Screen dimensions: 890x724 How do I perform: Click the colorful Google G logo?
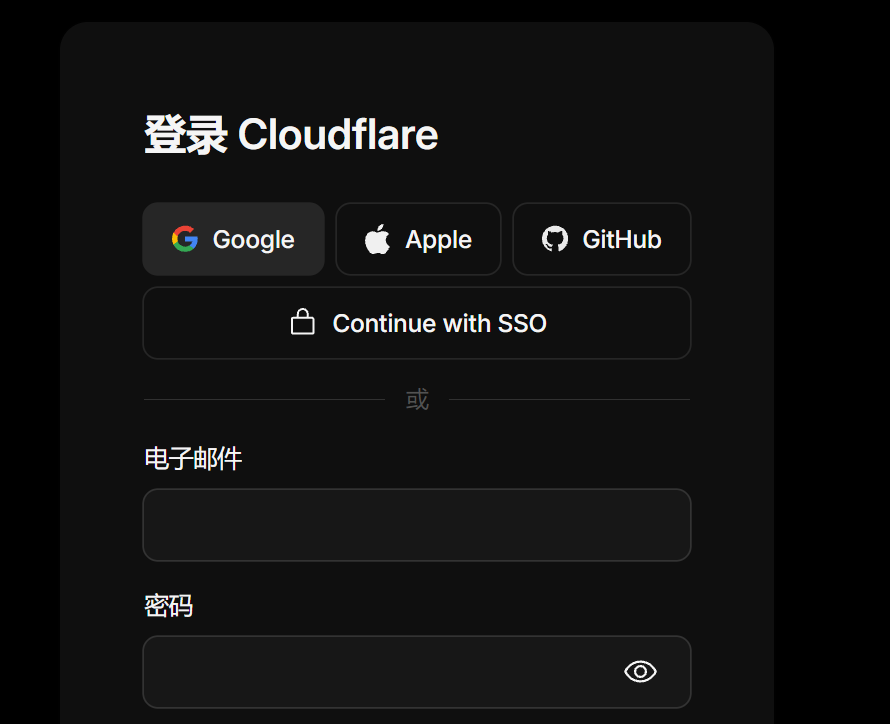pyautogui.click(x=185, y=239)
